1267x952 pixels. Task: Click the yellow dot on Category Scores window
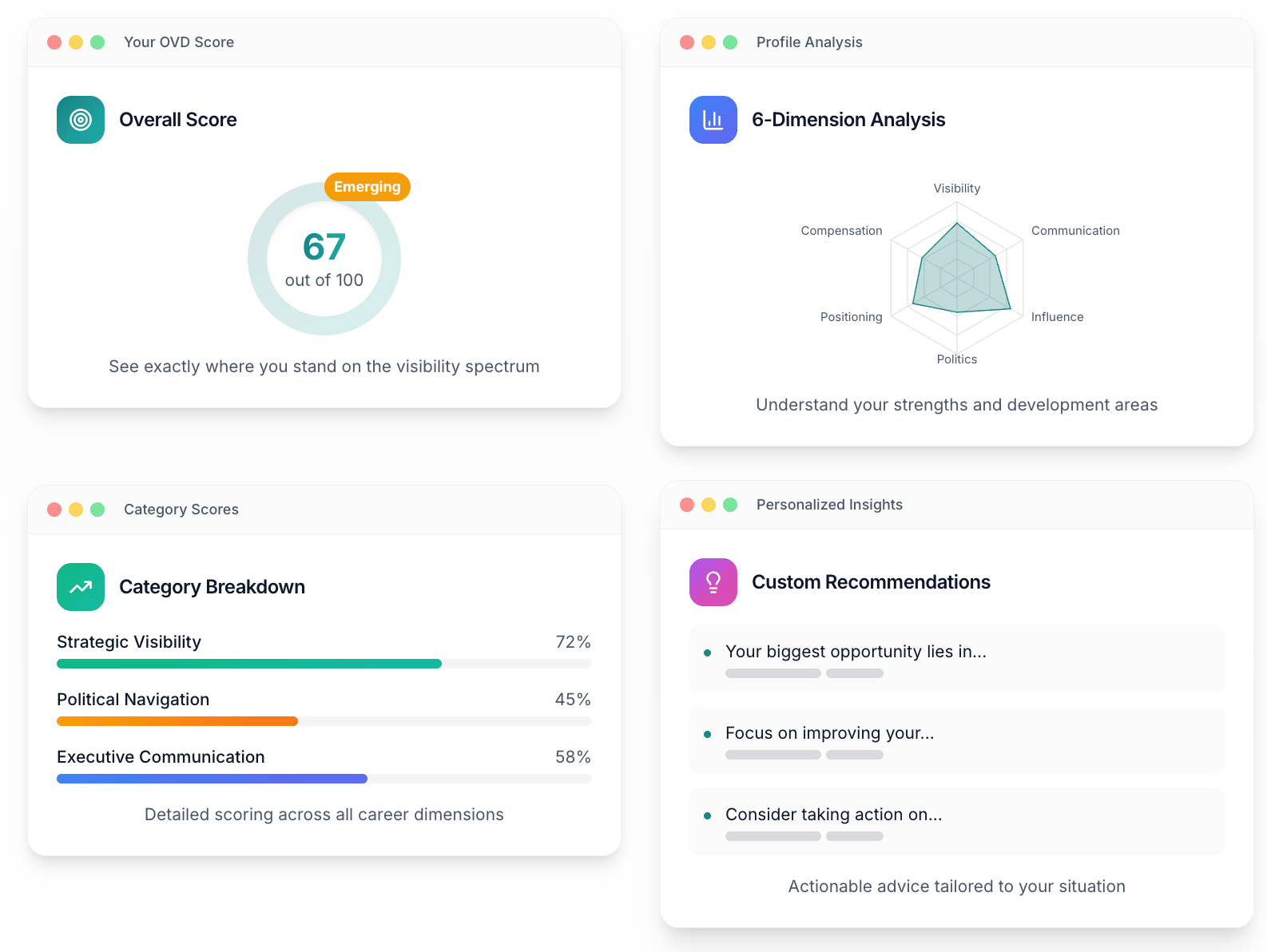click(76, 510)
